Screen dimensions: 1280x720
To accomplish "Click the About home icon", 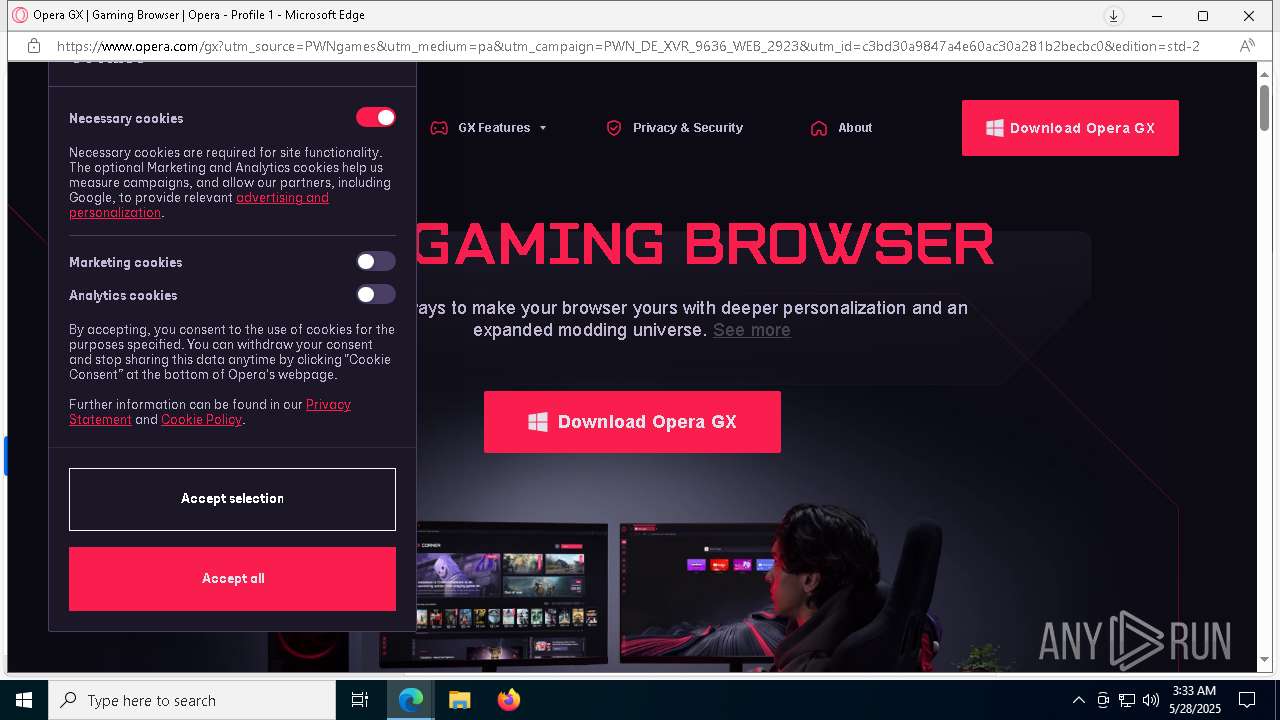I will tap(819, 128).
